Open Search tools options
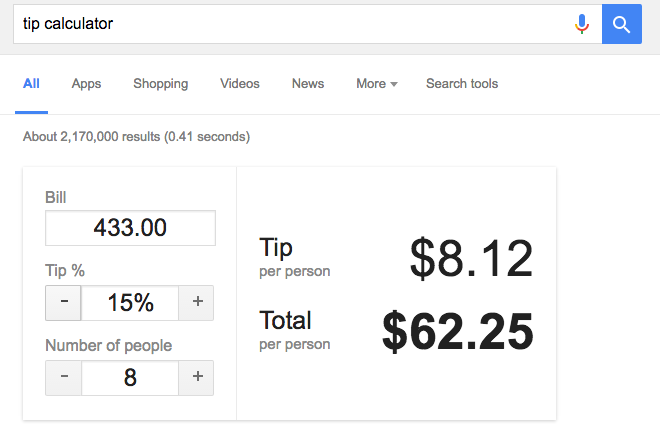The width and height of the screenshot is (660, 437). pos(462,84)
